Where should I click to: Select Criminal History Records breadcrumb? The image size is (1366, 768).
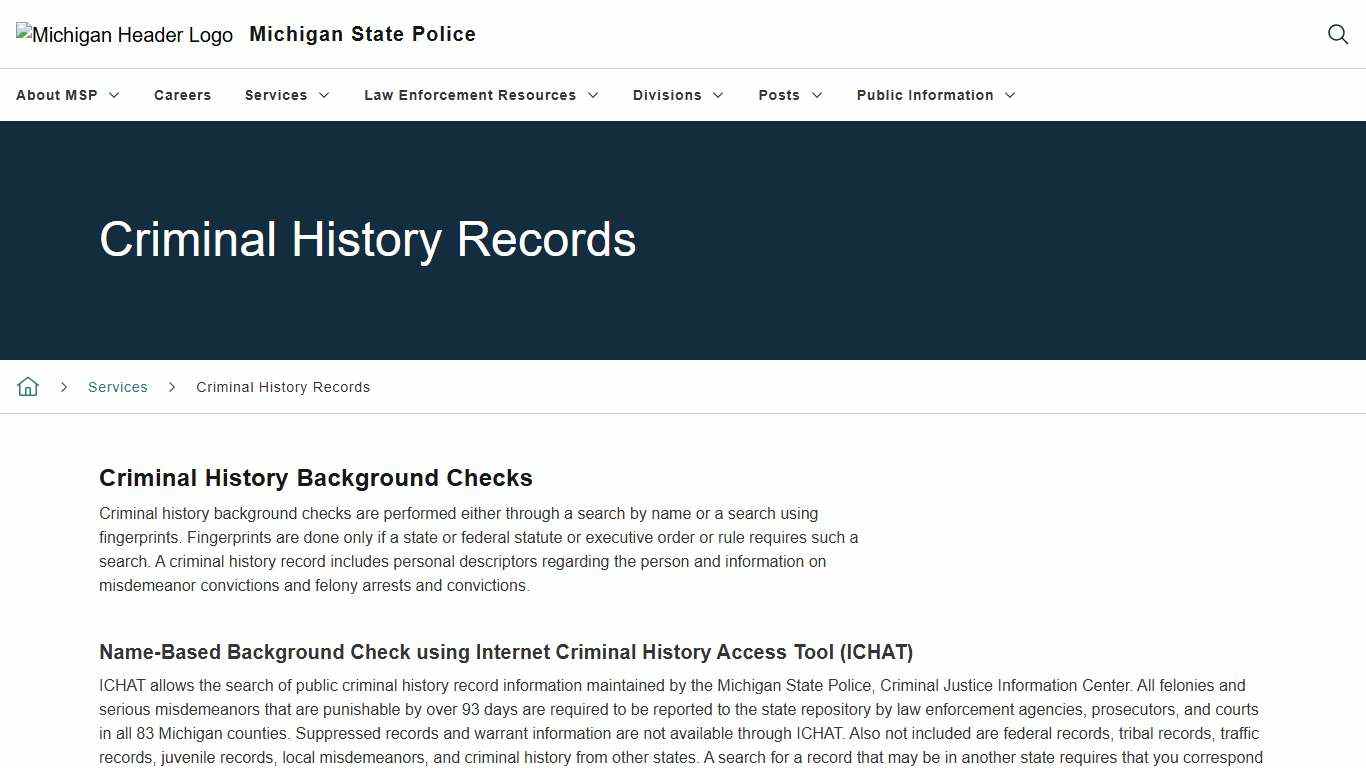point(283,386)
